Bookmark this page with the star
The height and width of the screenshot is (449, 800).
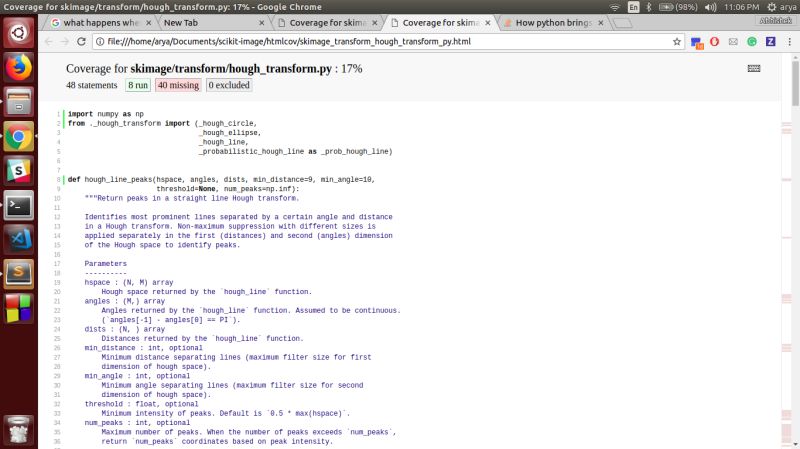677,42
